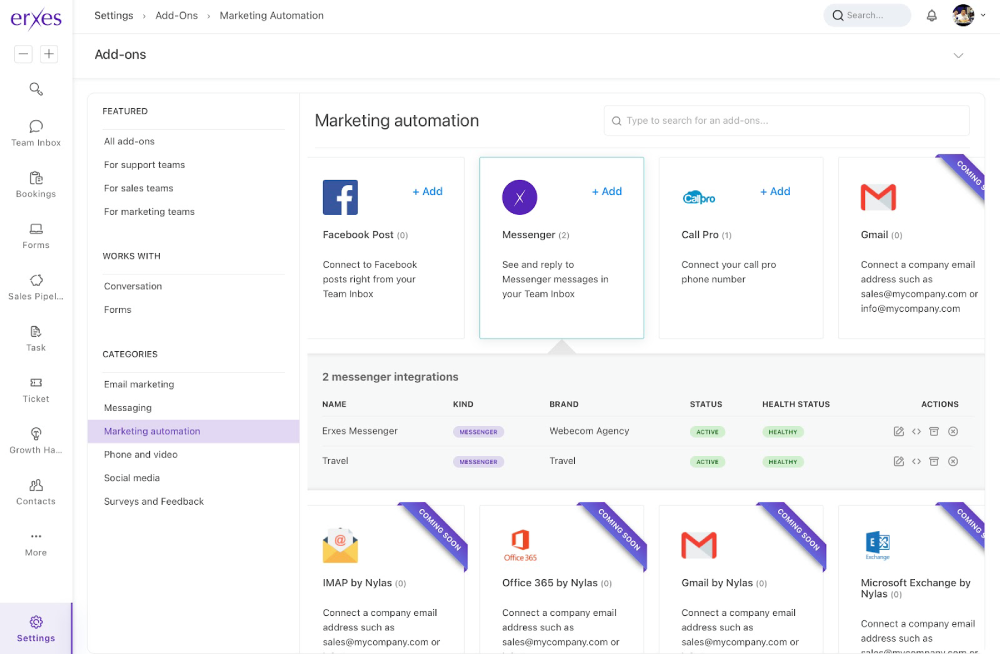Choose Phone and video category
1000x654 pixels.
pos(141,454)
